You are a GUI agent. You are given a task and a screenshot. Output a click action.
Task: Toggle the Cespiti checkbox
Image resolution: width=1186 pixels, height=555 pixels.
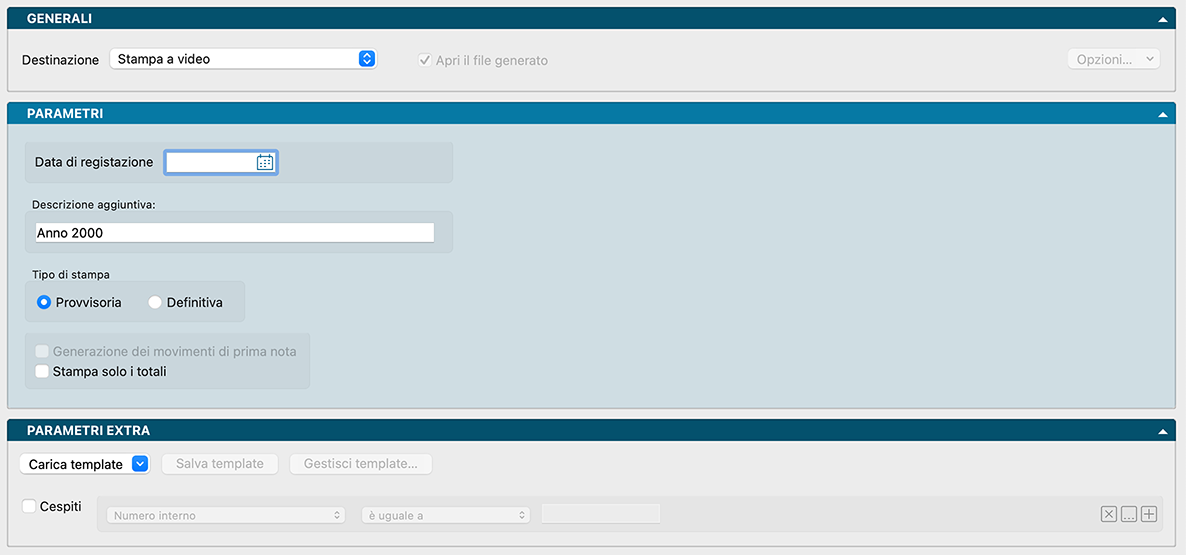[29, 506]
